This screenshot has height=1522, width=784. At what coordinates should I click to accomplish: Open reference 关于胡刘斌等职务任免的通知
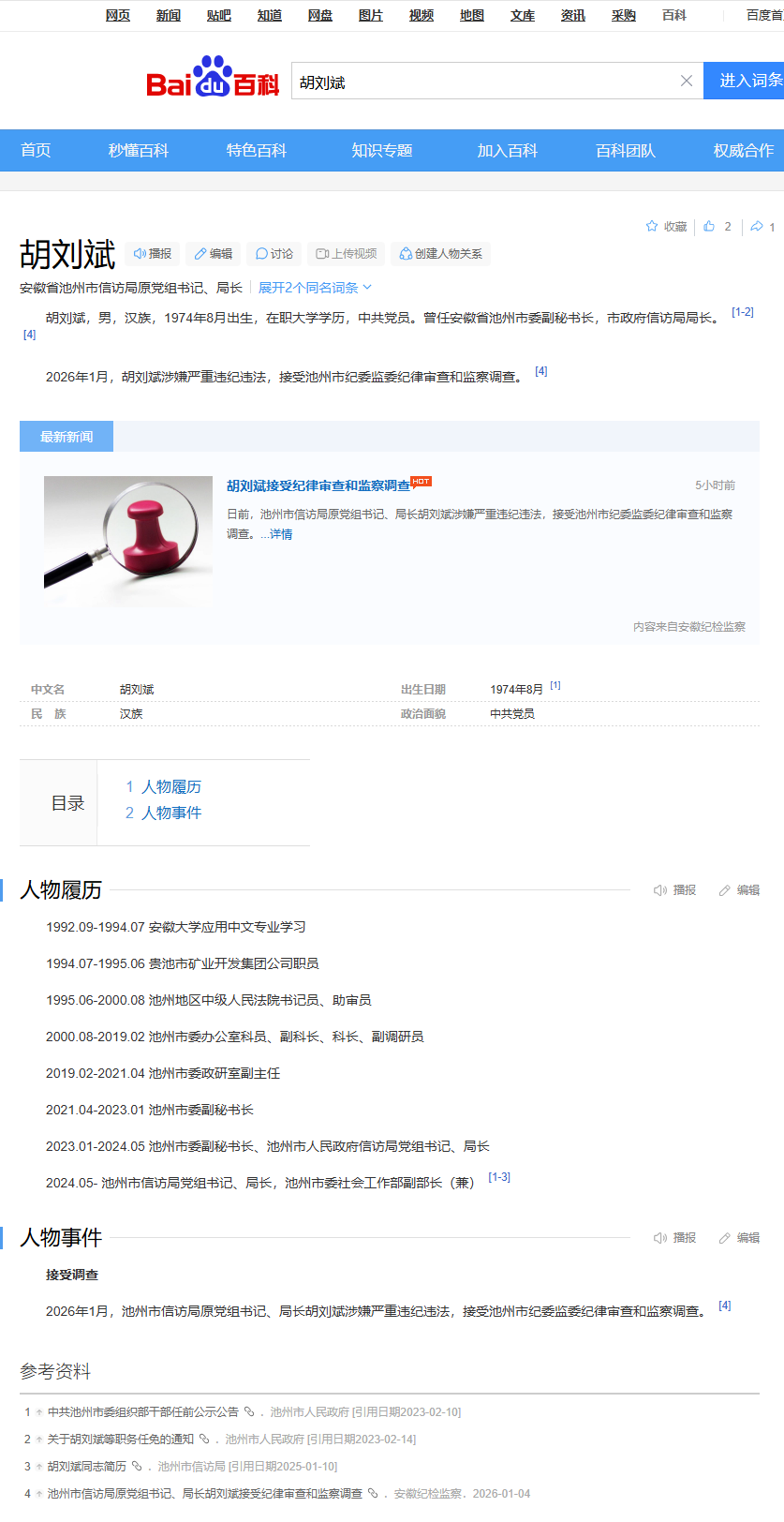pyautogui.click(x=121, y=1440)
